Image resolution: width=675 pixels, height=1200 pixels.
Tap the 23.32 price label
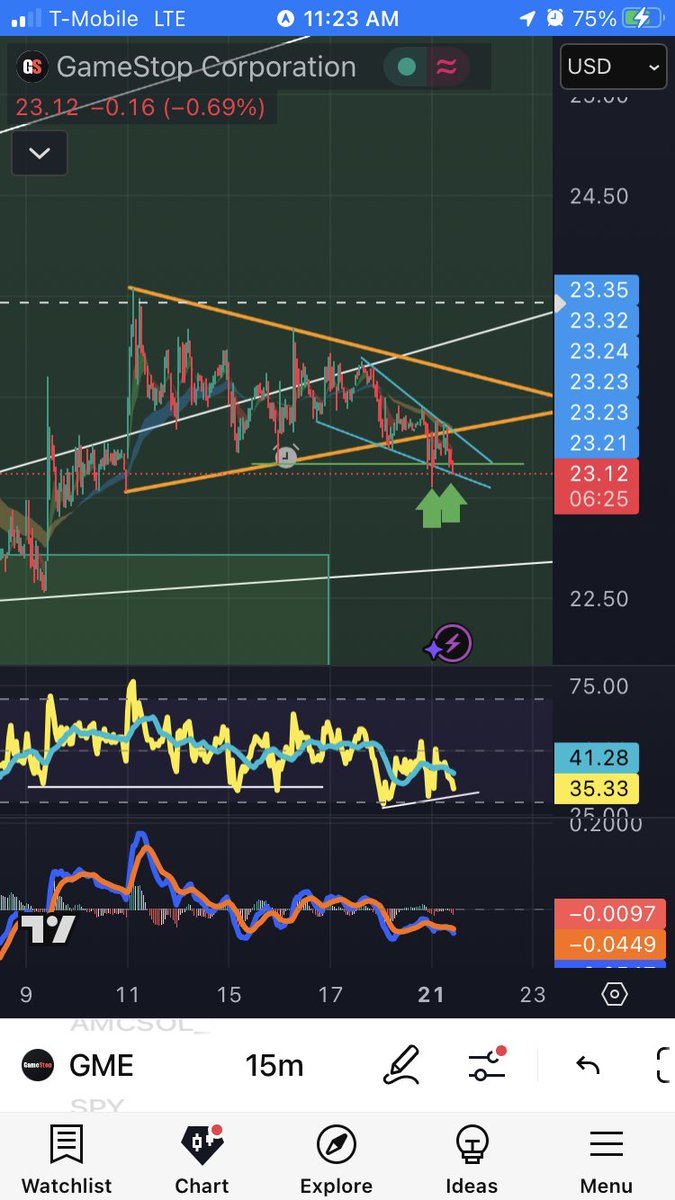(597, 321)
